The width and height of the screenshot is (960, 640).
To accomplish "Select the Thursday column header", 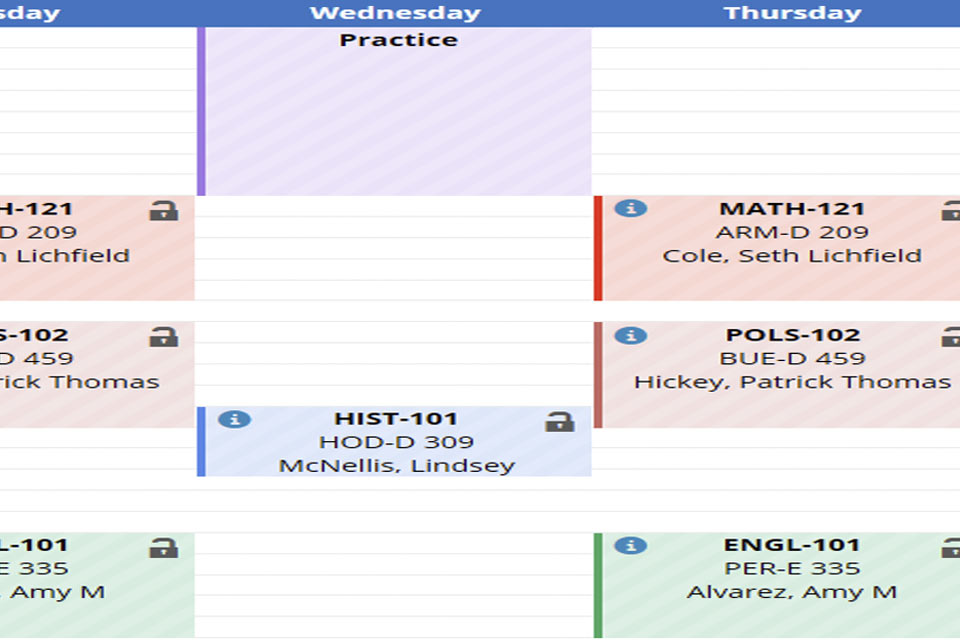I will 792,13.
